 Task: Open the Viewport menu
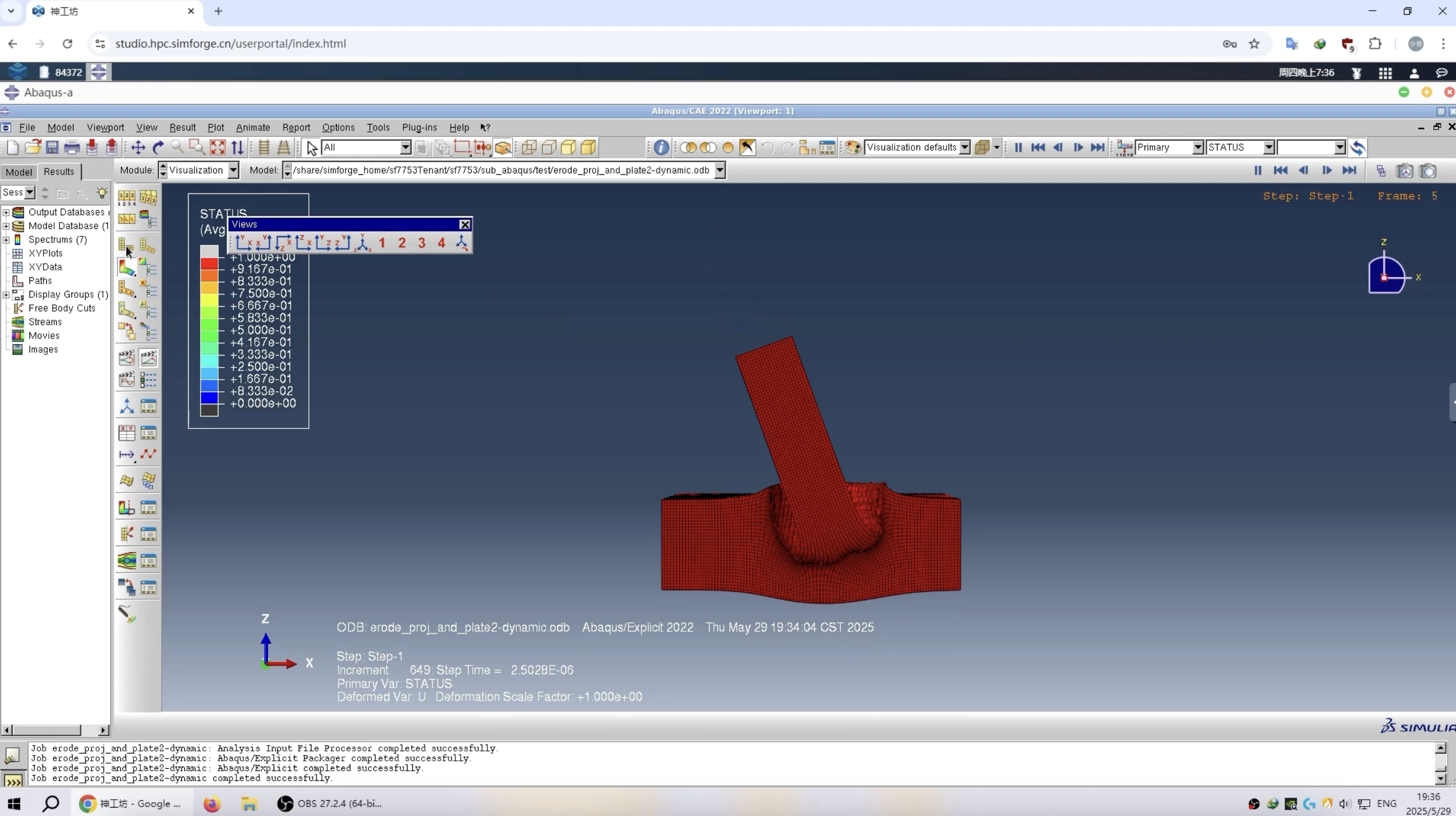click(105, 128)
